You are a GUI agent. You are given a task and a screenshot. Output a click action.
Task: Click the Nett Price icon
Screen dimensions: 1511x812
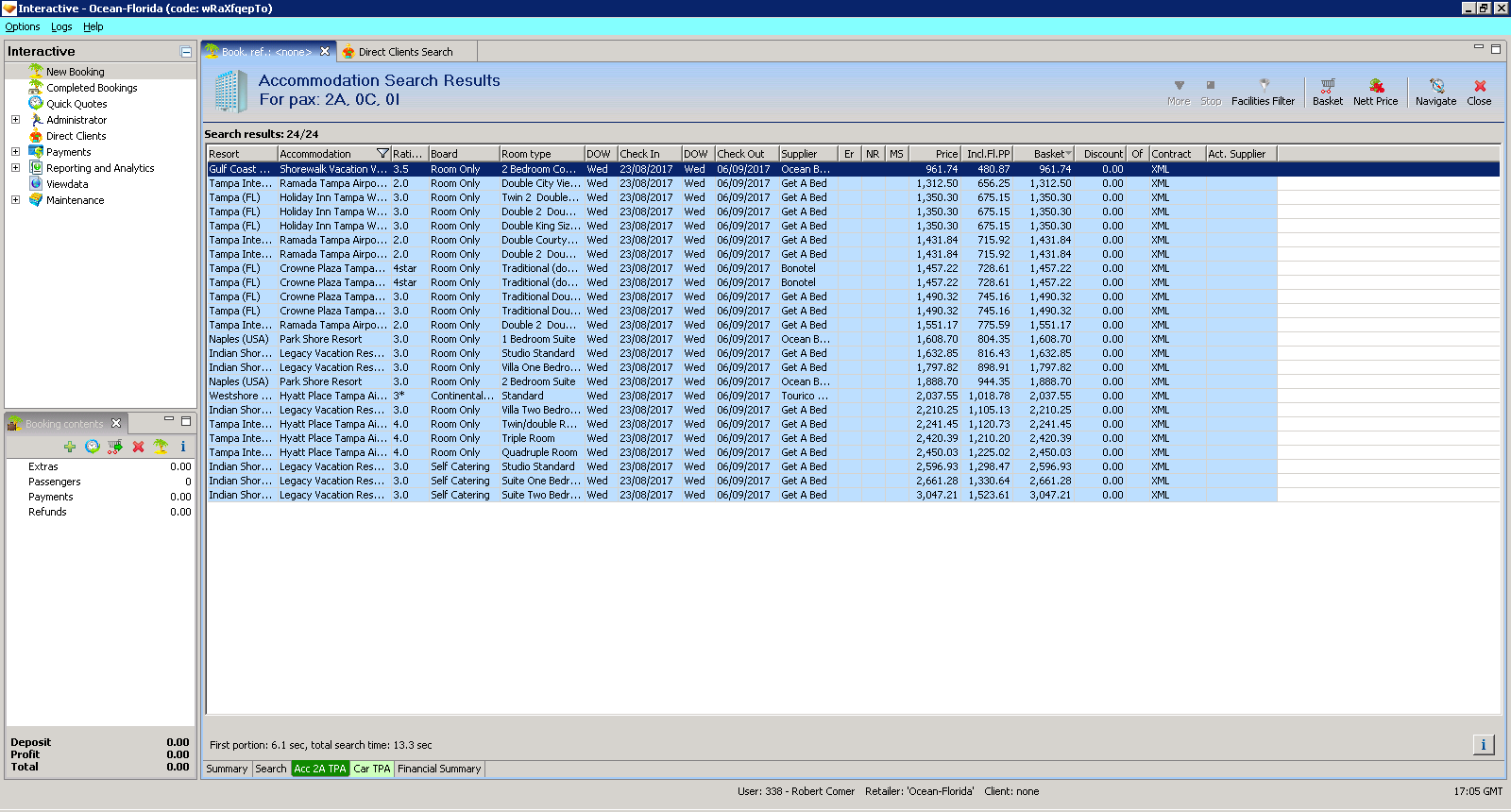pos(1375,92)
